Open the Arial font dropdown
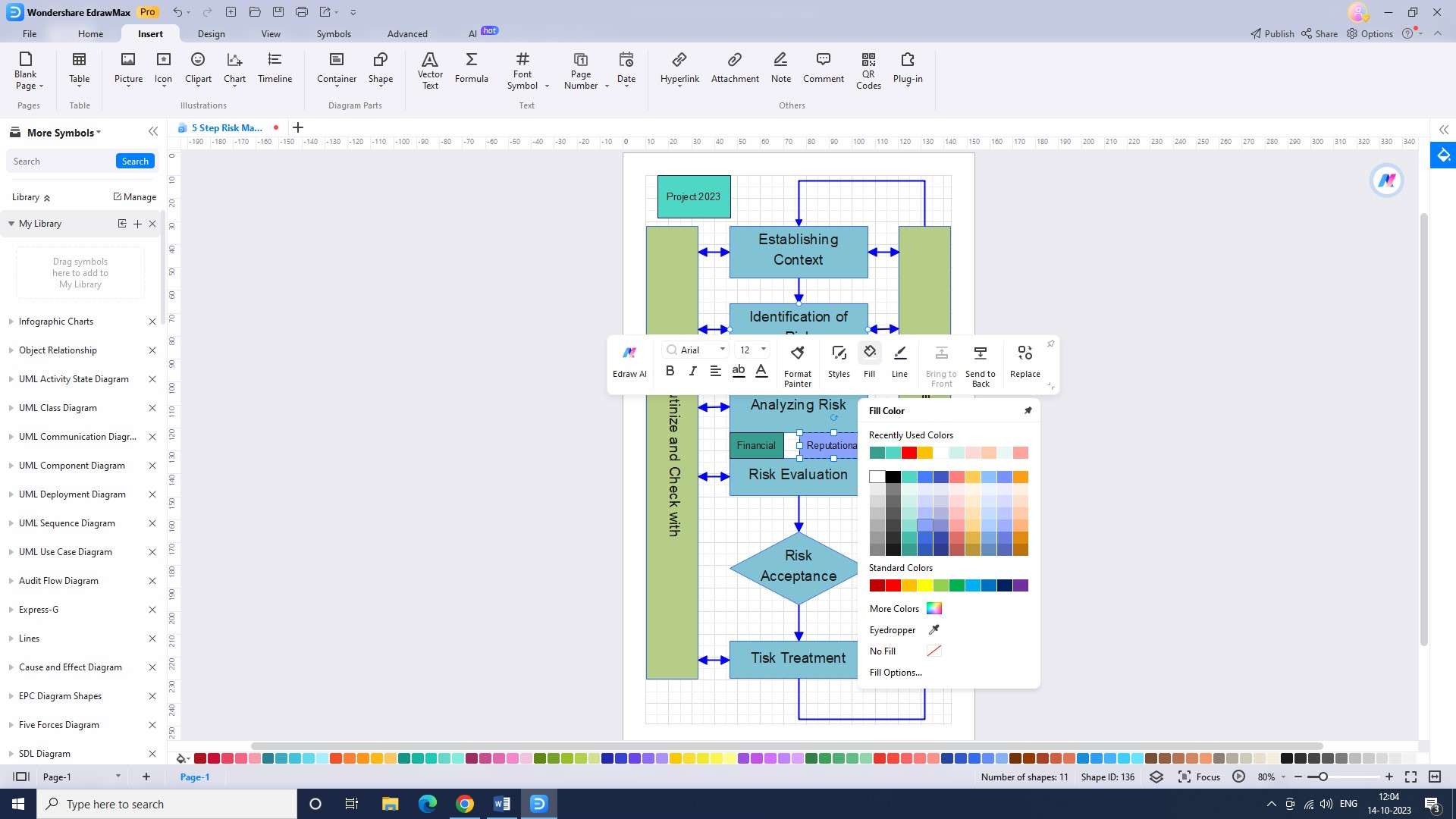Image resolution: width=1456 pixels, height=819 pixels. point(722,350)
